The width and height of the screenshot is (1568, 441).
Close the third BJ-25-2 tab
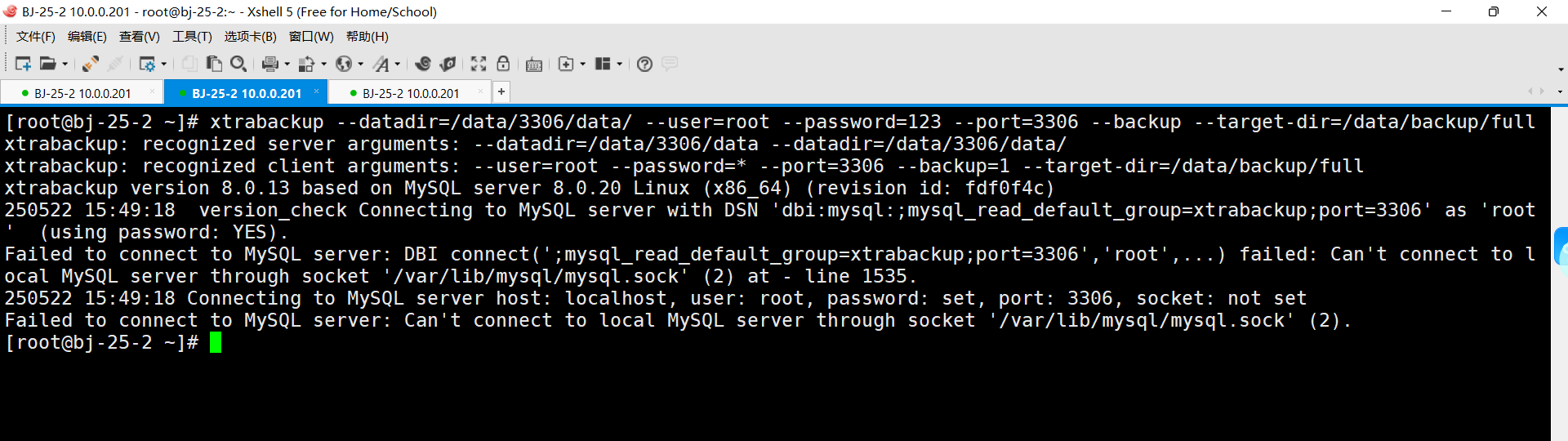tap(480, 91)
